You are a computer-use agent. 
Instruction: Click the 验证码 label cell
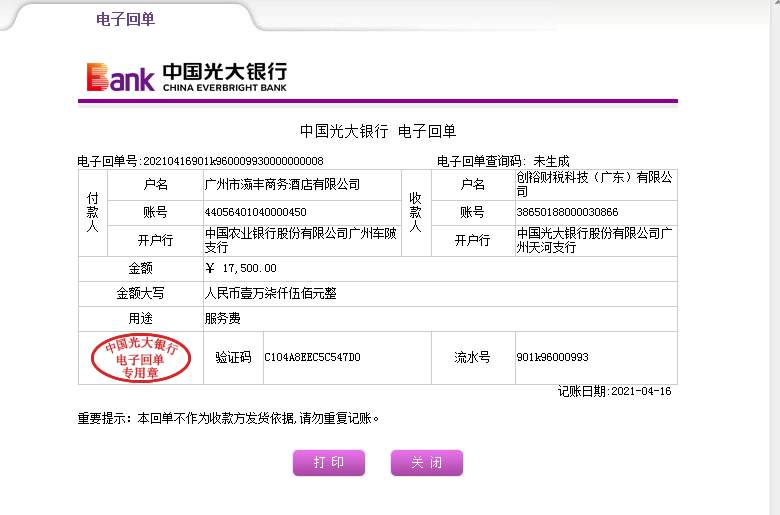coord(233,357)
